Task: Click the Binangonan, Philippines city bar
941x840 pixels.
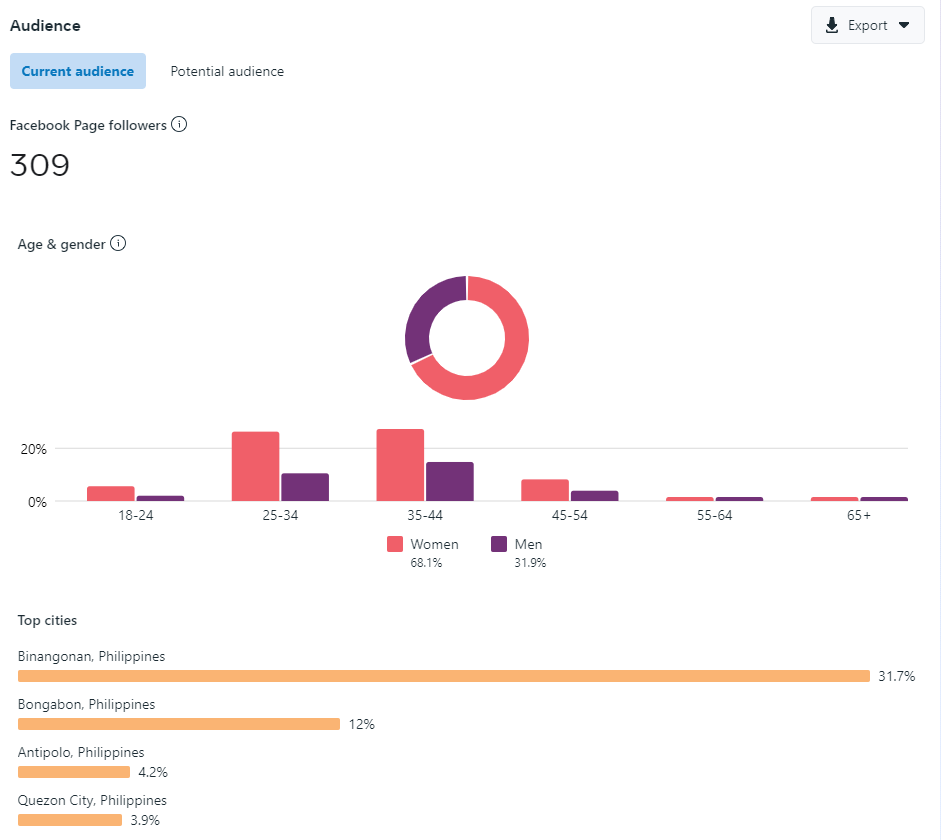Action: (x=444, y=676)
